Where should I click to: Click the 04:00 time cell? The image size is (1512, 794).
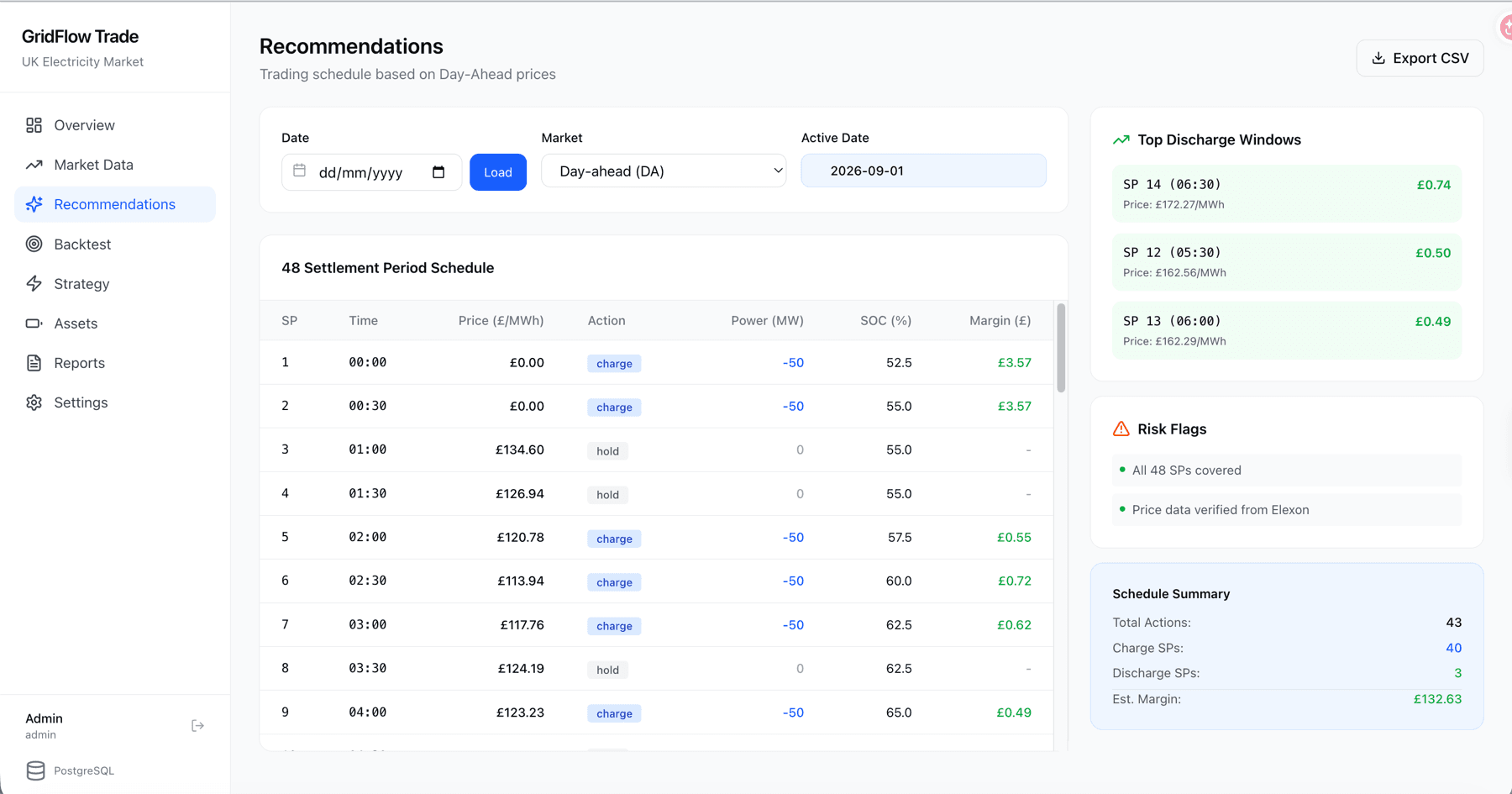point(368,712)
